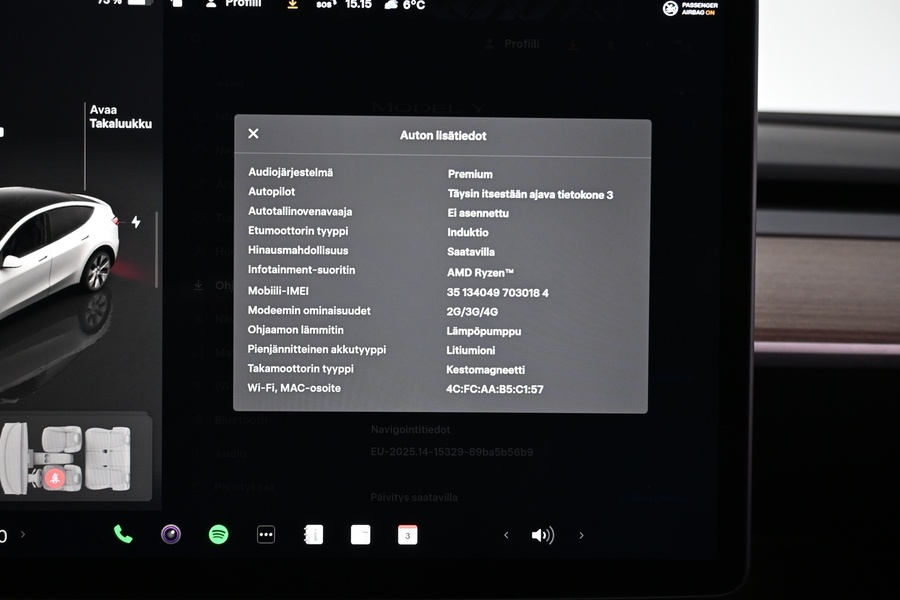Open the Calendar app
Image resolution: width=900 pixels, height=600 pixels.
pos(407,534)
